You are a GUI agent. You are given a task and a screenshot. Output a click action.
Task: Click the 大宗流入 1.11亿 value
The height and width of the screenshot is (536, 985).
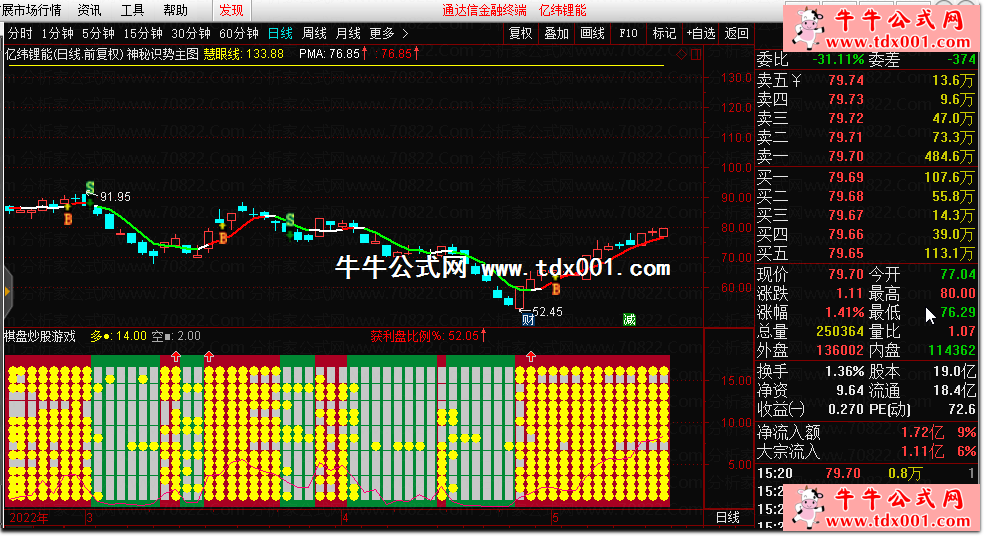(x=923, y=451)
